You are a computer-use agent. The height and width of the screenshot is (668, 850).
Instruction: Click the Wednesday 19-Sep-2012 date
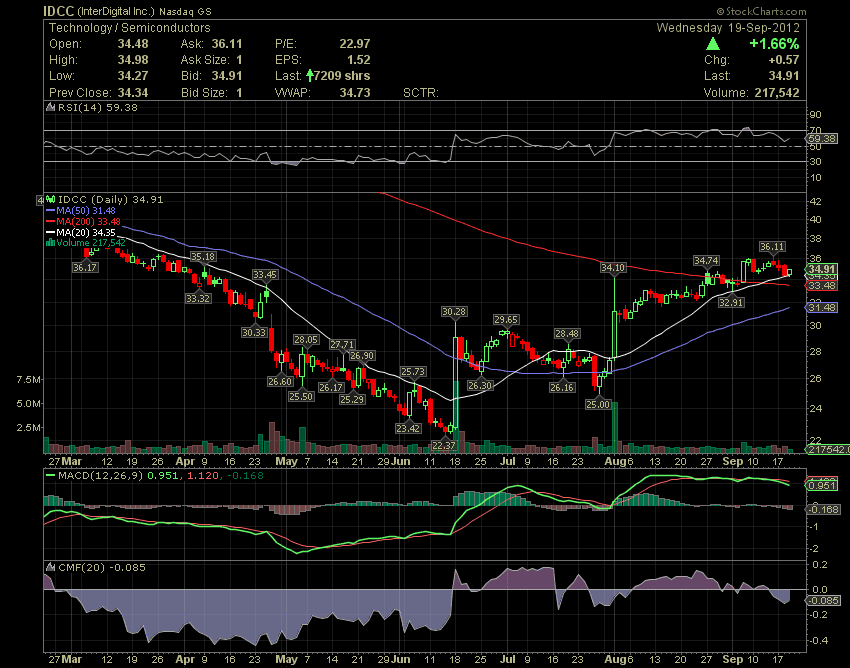pyautogui.click(x=727, y=28)
